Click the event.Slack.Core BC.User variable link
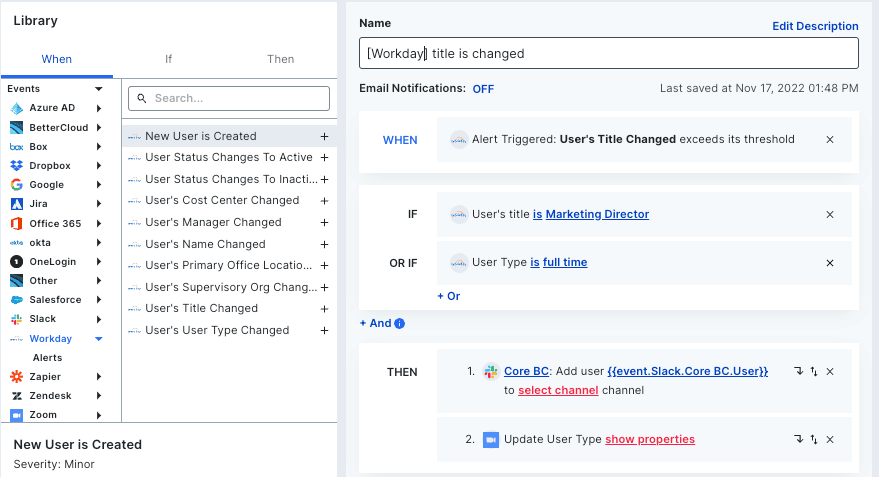This screenshot has width=879, height=477. click(x=687, y=371)
